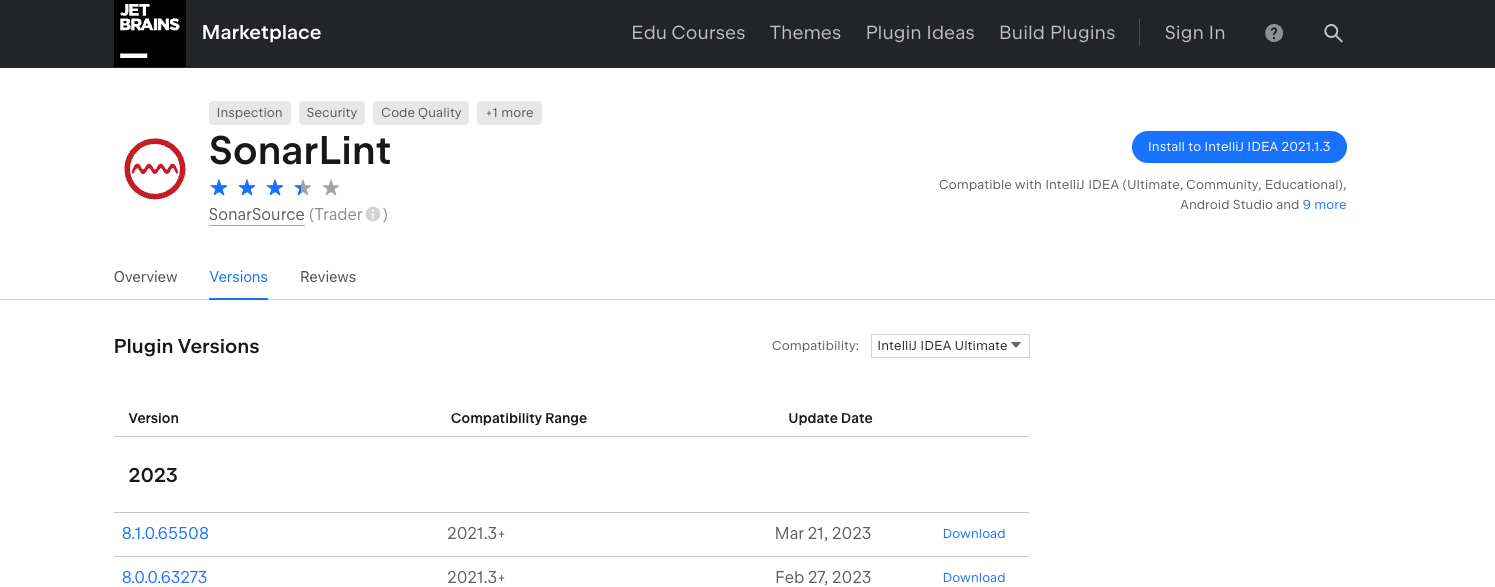The image size is (1495, 587).
Task: Open the search magnifier icon
Action: click(1333, 33)
